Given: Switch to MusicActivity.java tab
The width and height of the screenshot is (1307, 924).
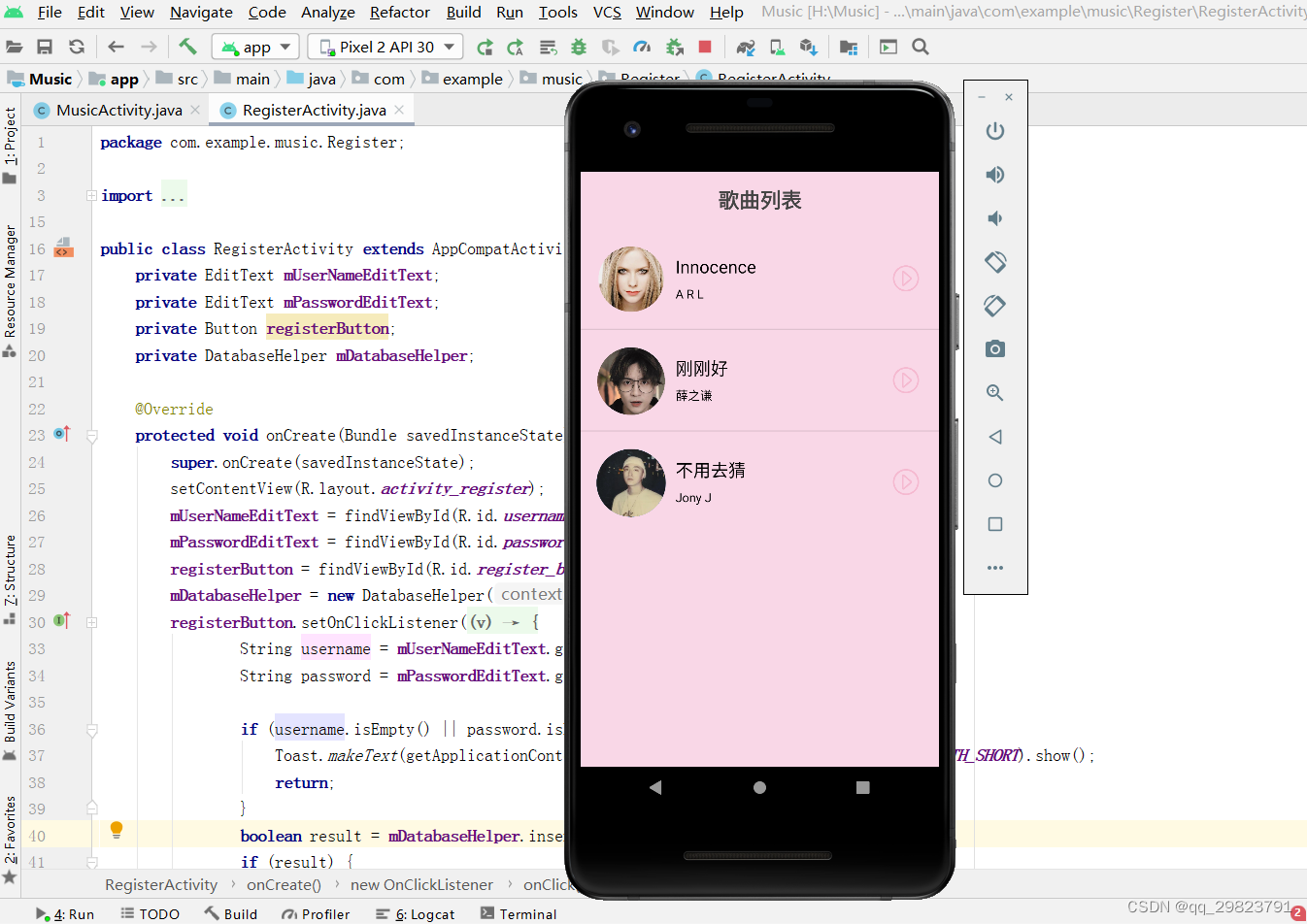Looking at the screenshot, I should tap(118, 110).
